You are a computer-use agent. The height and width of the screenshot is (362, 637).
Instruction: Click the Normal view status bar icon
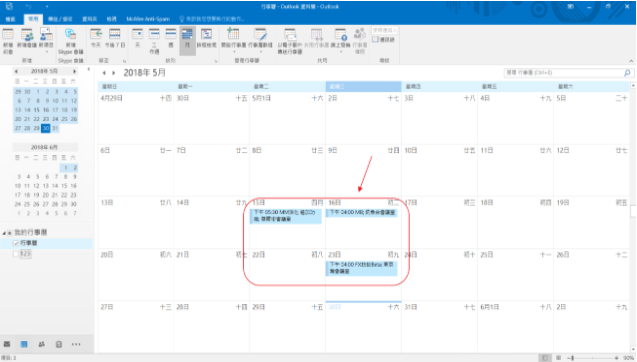[545, 358]
